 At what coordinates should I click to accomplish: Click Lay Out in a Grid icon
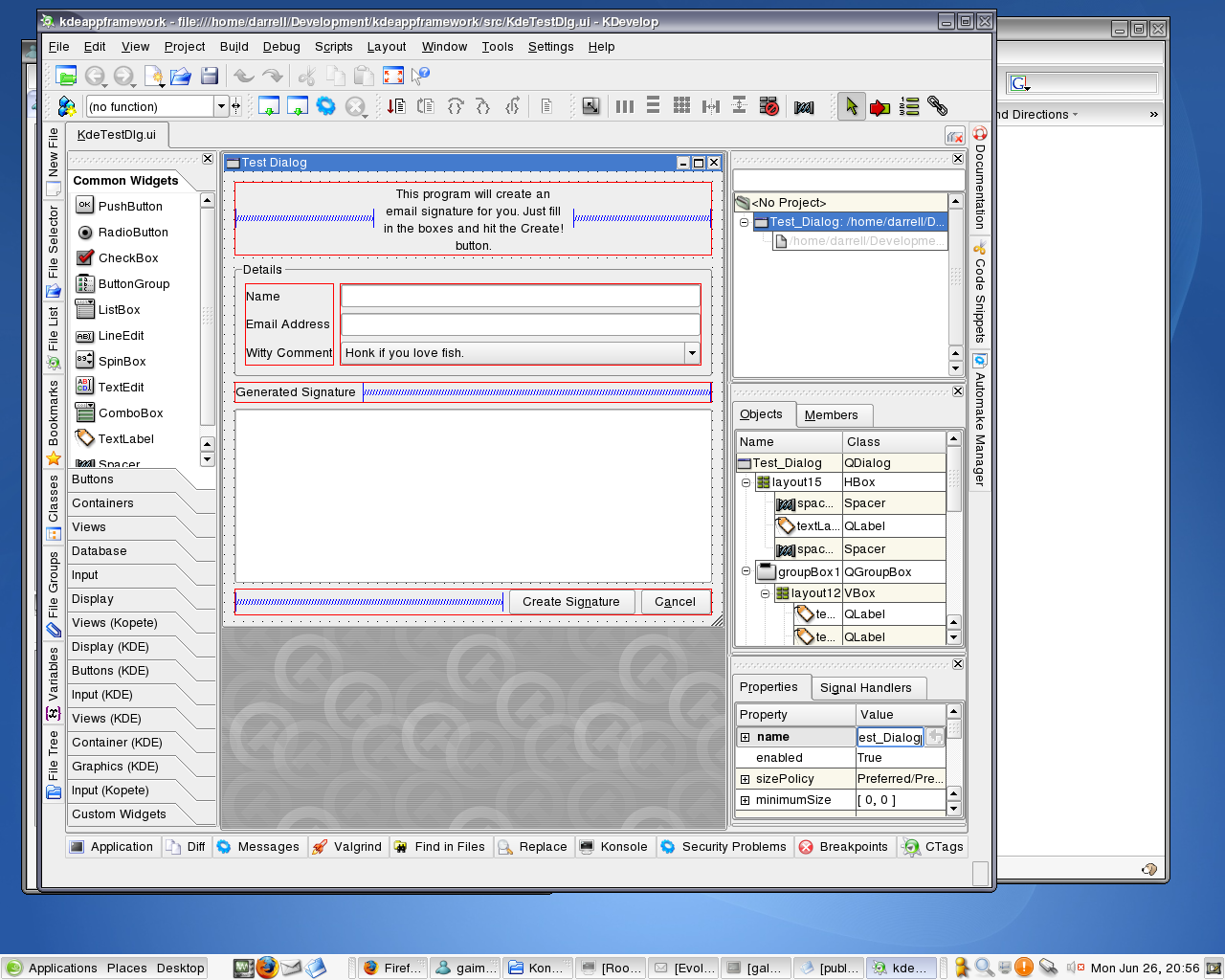coord(681,106)
